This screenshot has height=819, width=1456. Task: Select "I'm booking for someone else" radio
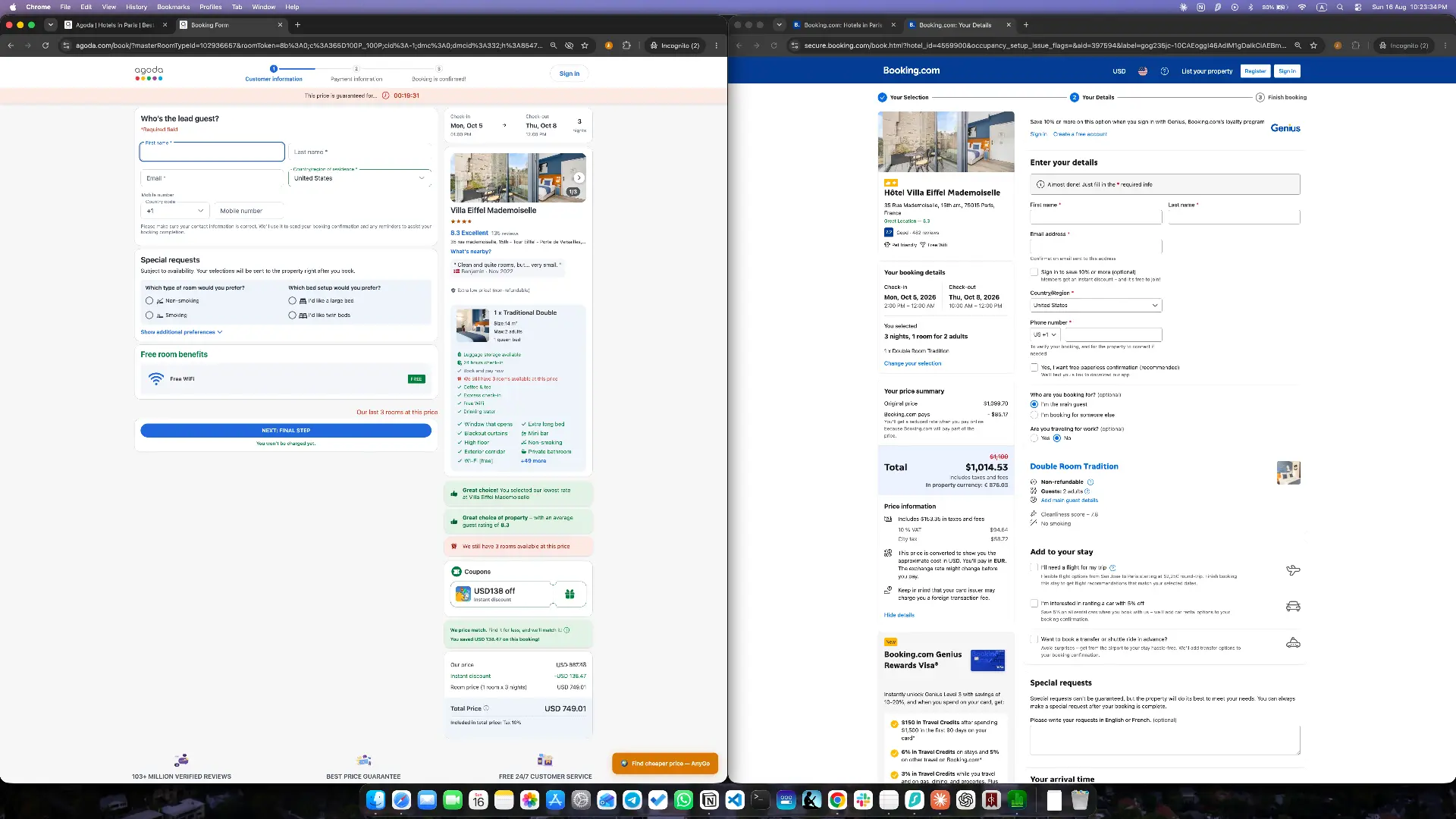click(1034, 415)
